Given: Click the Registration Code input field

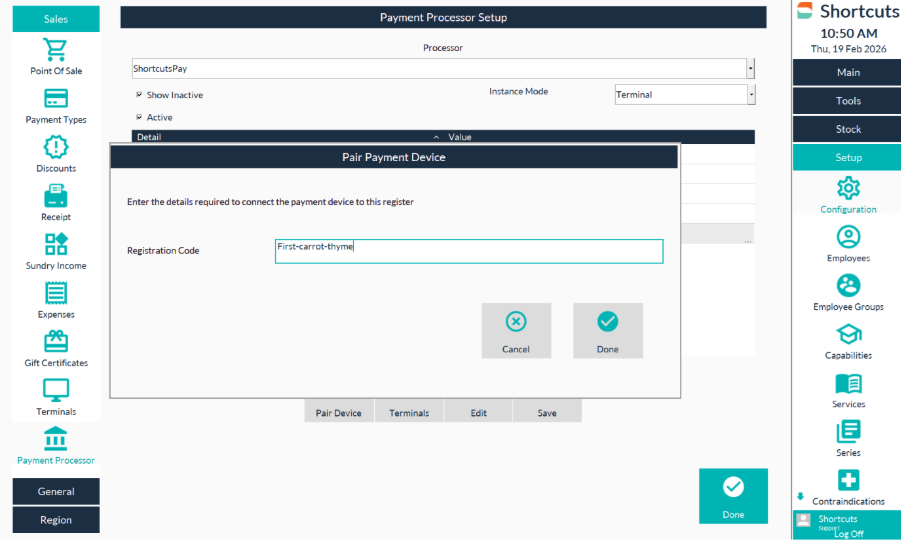Looking at the screenshot, I should click(x=469, y=251).
